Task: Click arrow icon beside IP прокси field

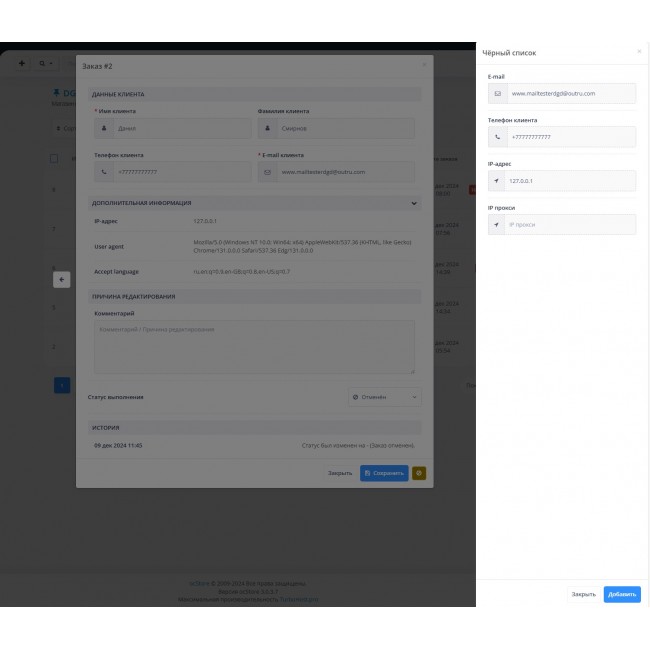Action: 497,225
